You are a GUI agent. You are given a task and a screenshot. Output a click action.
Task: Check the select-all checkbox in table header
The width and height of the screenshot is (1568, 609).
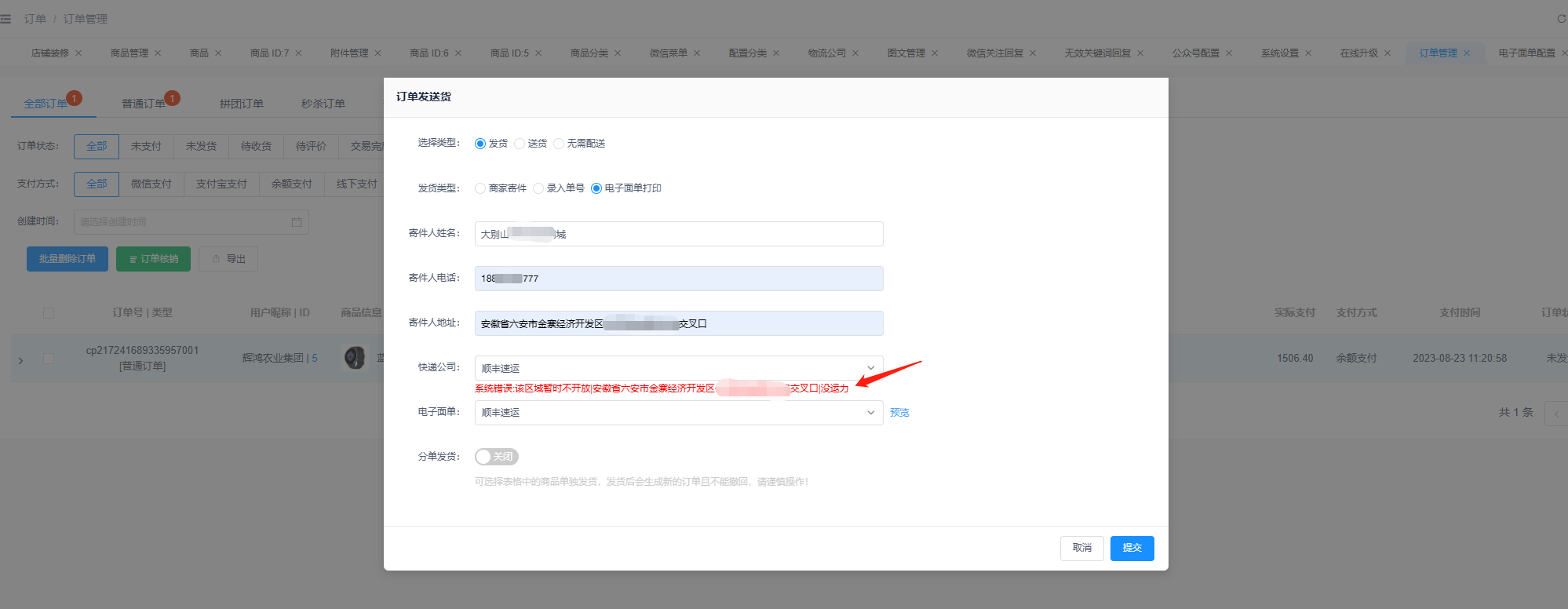tap(49, 313)
